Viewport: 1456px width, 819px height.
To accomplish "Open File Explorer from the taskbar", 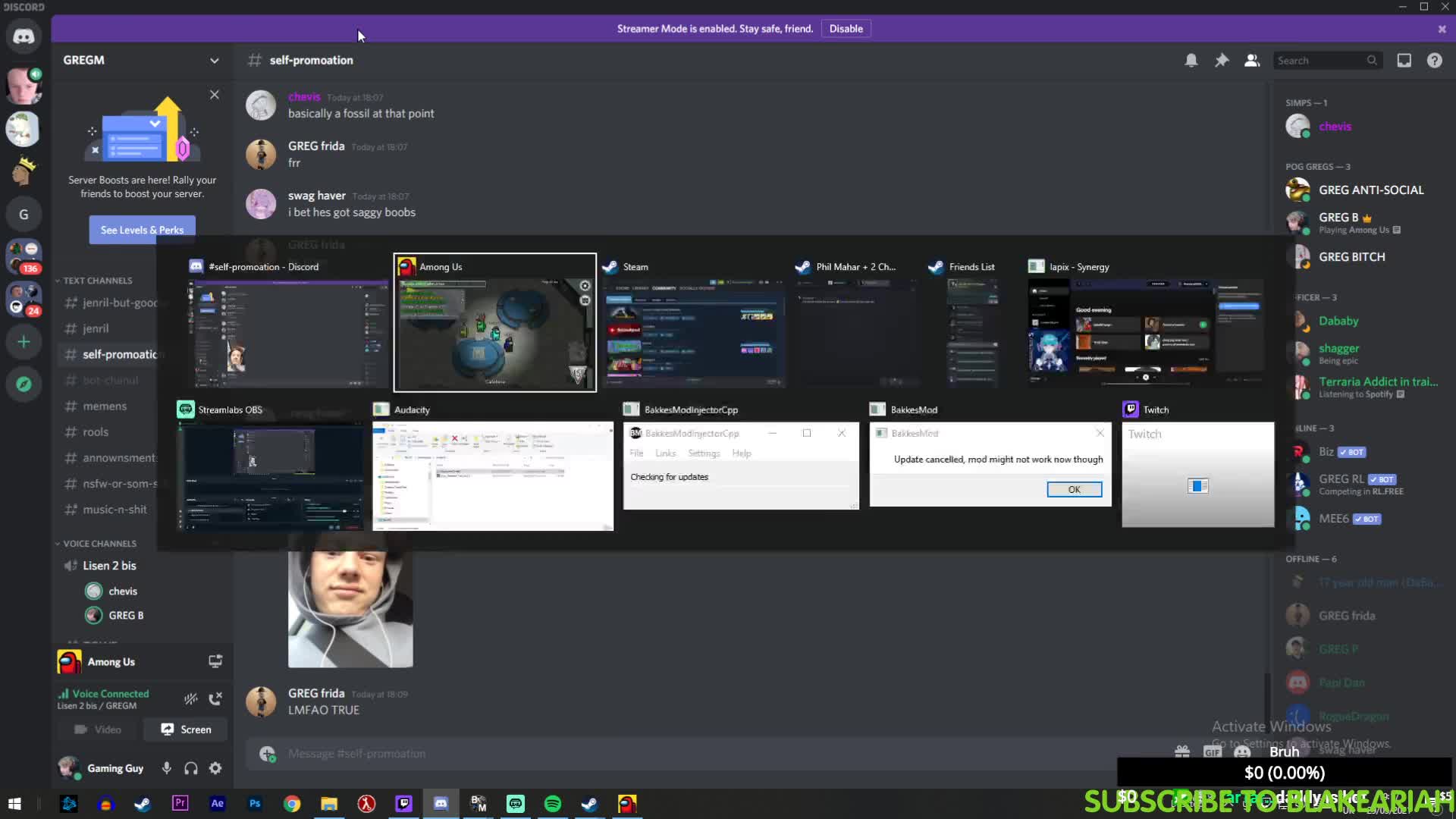I will click(x=329, y=804).
